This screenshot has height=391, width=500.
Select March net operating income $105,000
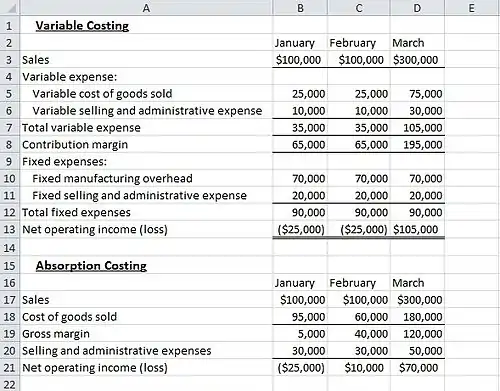pyautogui.click(x=417, y=229)
